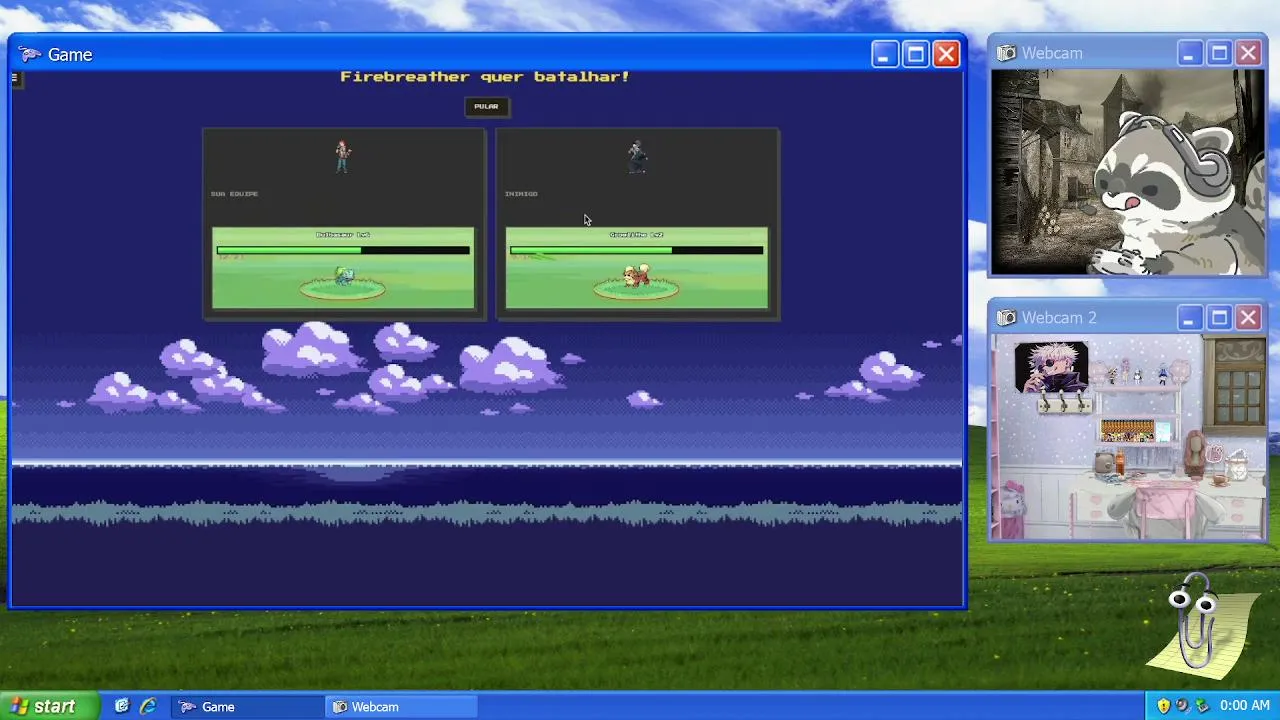The image size is (1280, 720).
Task: Click the Webcam 2 title icon
Action: point(1006,318)
